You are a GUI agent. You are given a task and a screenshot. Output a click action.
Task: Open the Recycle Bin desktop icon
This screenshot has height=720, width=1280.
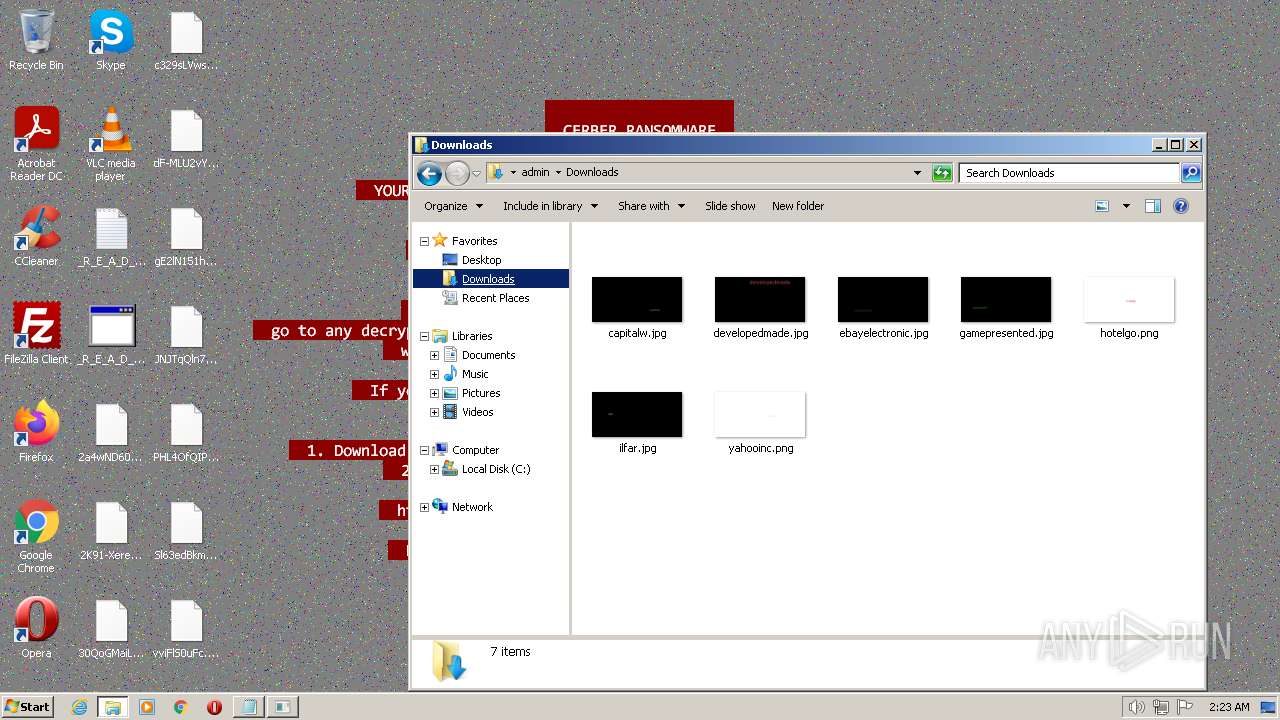(36, 41)
